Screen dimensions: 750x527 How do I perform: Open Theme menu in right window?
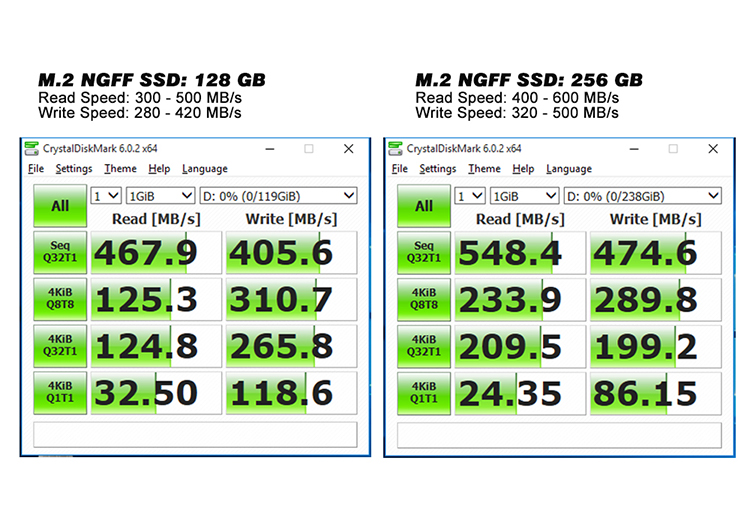[x=485, y=169]
